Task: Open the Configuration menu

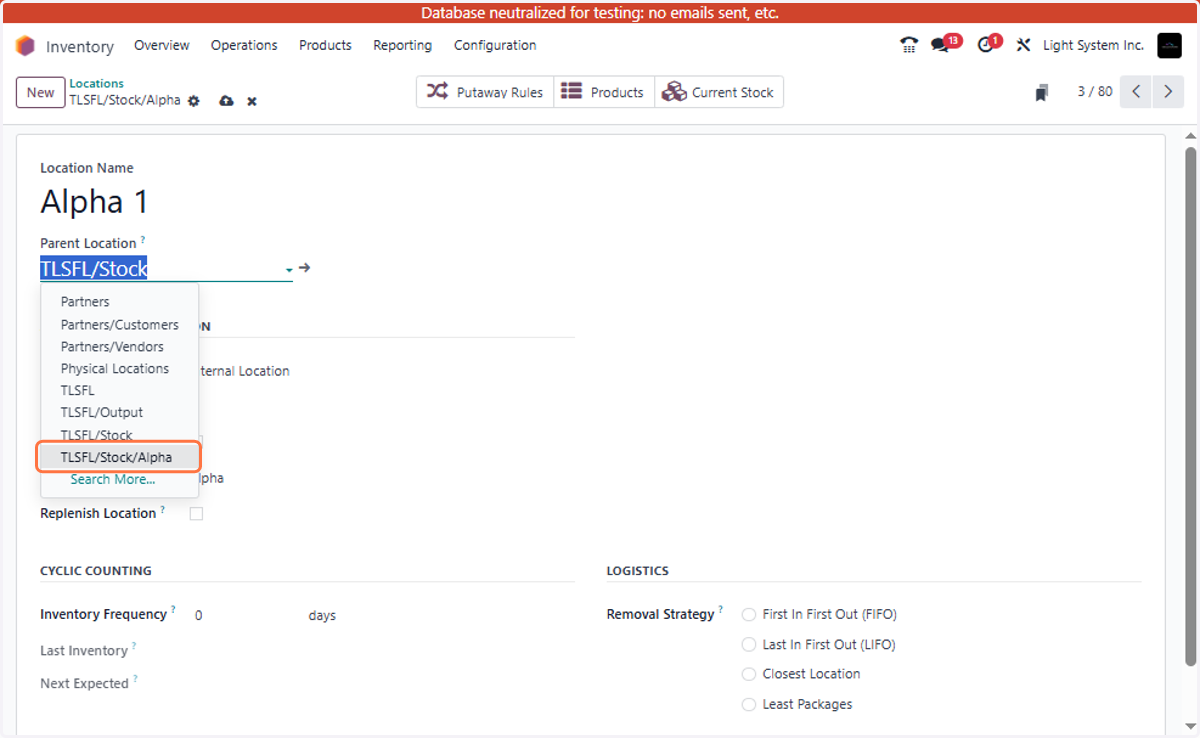Action: (x=495, y=45)
